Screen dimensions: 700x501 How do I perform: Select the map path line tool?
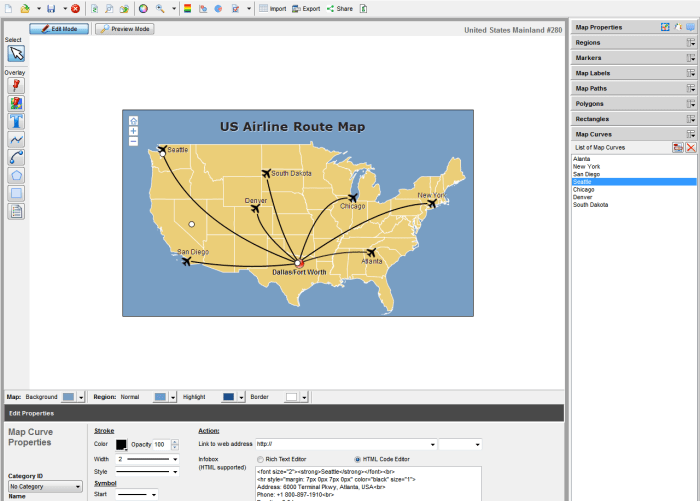16,140
